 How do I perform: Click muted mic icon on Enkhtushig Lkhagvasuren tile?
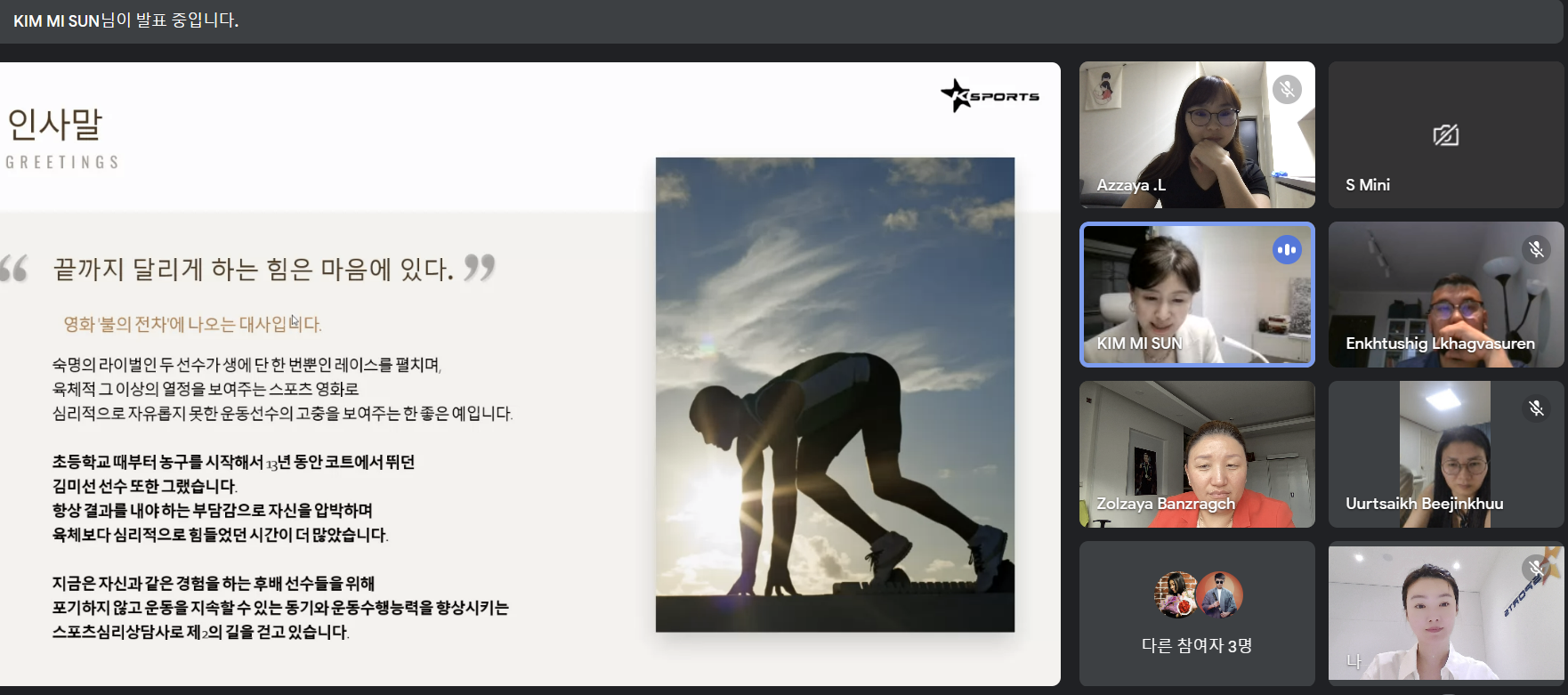click(1536, 250)
